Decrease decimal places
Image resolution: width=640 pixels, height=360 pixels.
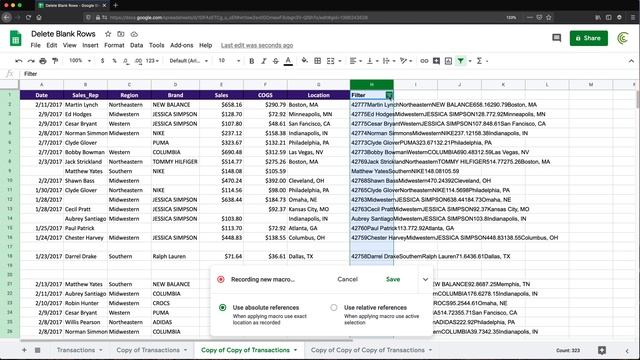click(126, 61)
